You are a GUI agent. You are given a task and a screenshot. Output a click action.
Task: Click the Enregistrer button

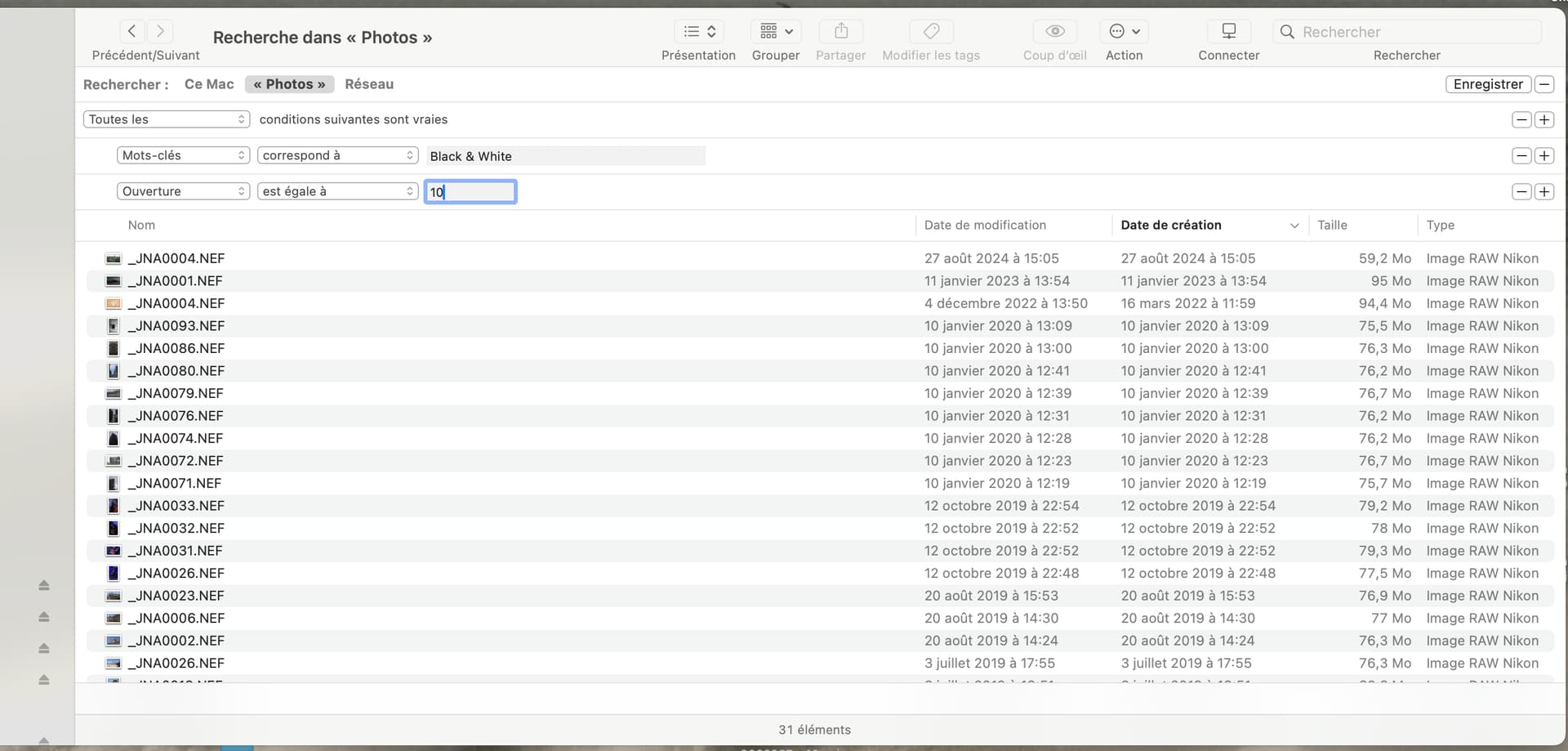[1487, 84]
